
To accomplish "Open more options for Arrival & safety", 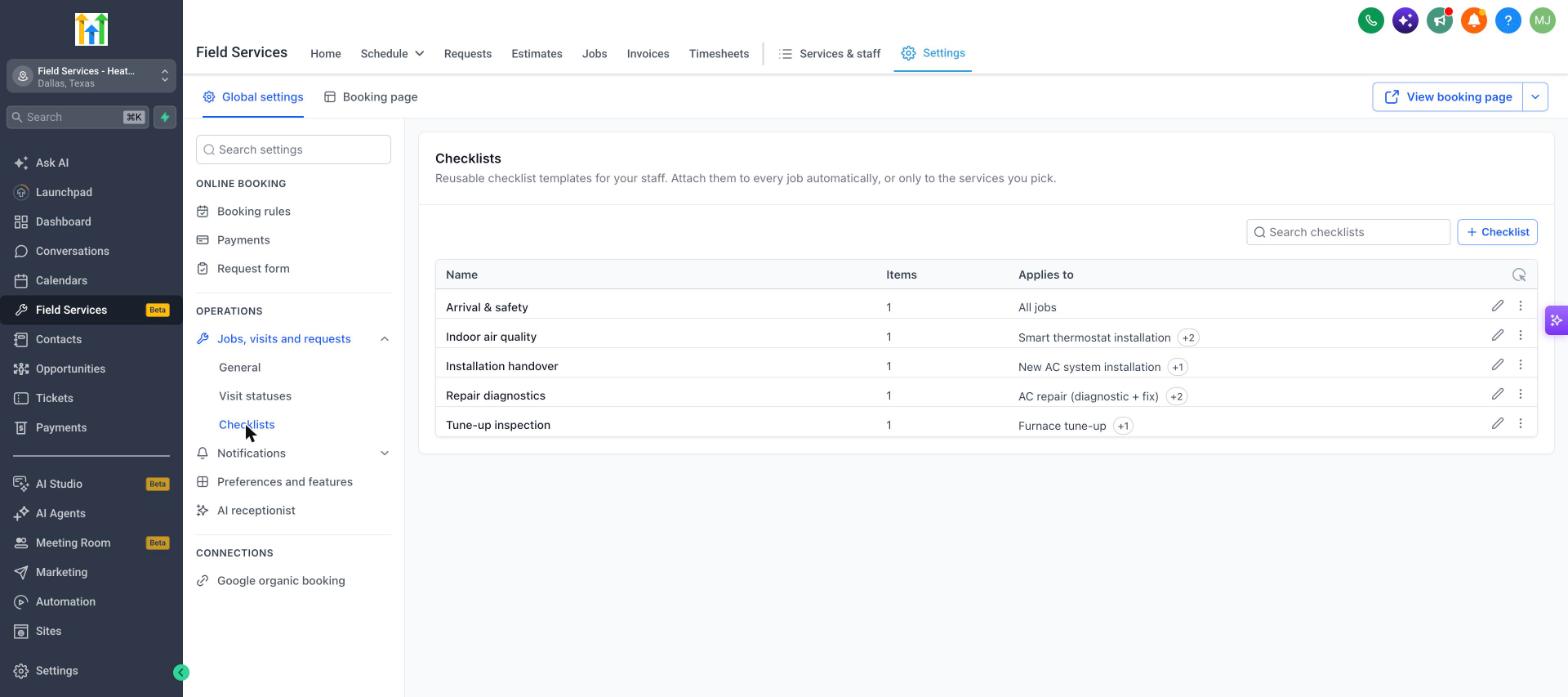I will (1520, 306).
